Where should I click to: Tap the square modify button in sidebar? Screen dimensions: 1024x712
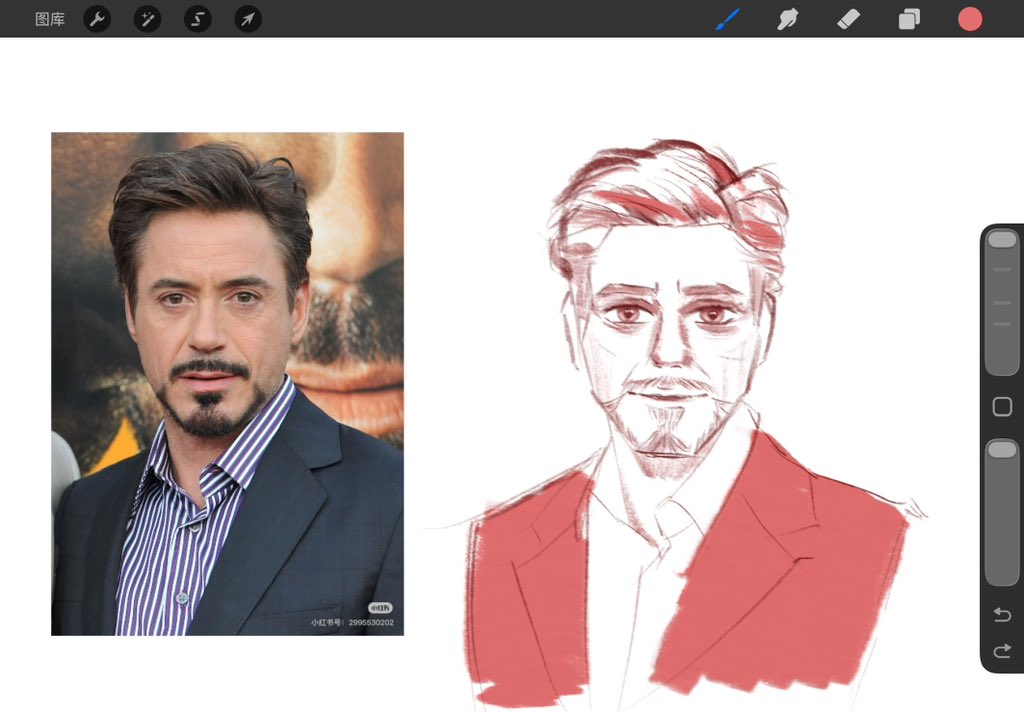[x=1002, y=406]
